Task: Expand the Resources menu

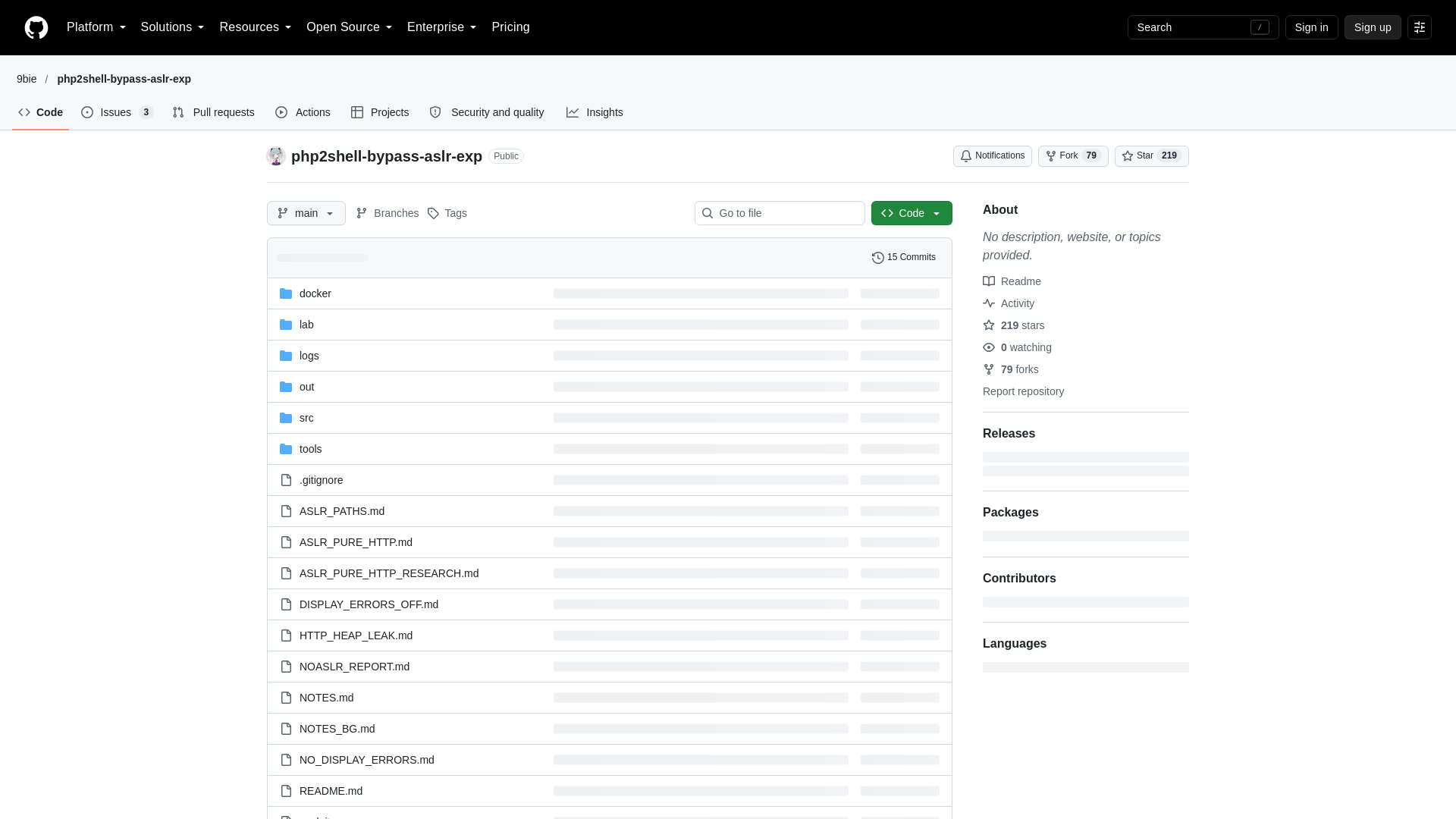Action: (x=256, y=27)
